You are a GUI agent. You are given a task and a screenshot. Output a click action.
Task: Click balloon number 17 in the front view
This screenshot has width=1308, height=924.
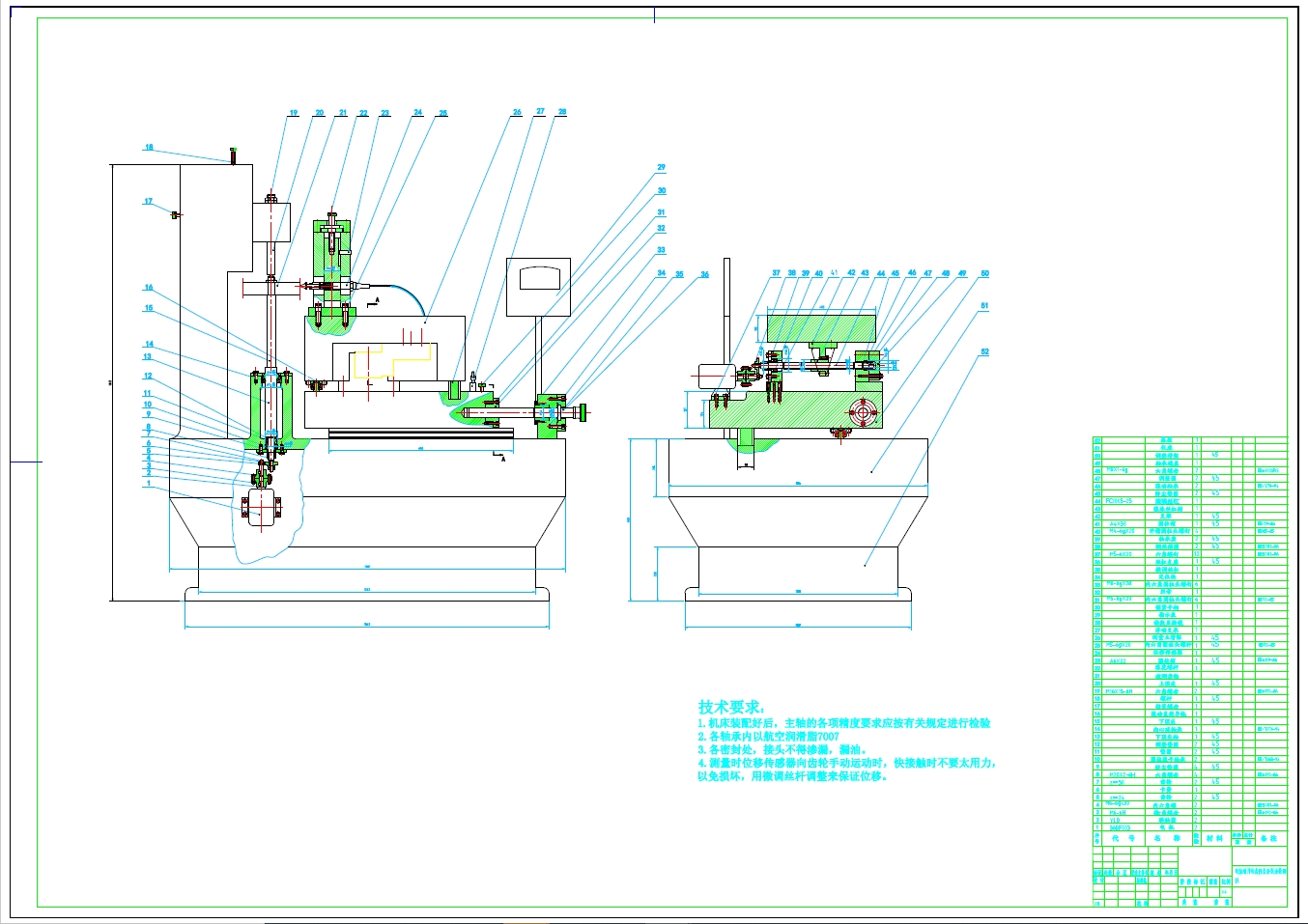click(x=148, y=202)
